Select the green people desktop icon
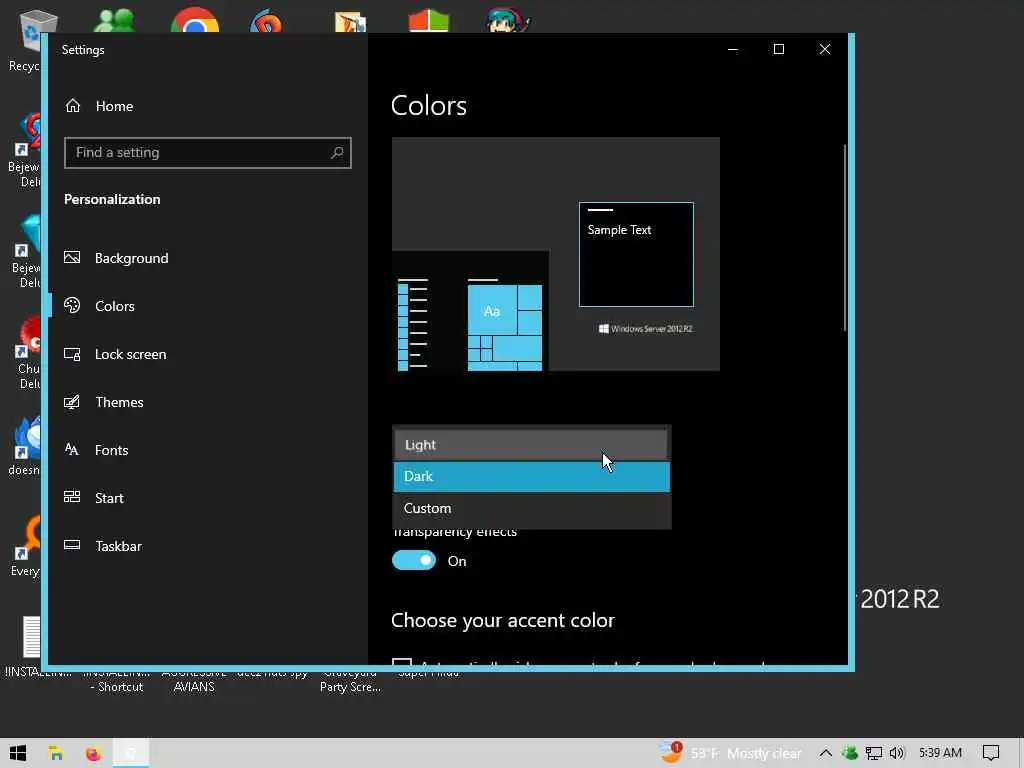The width and height of the screenshot is (1024, 768). [x=114, y=21]
